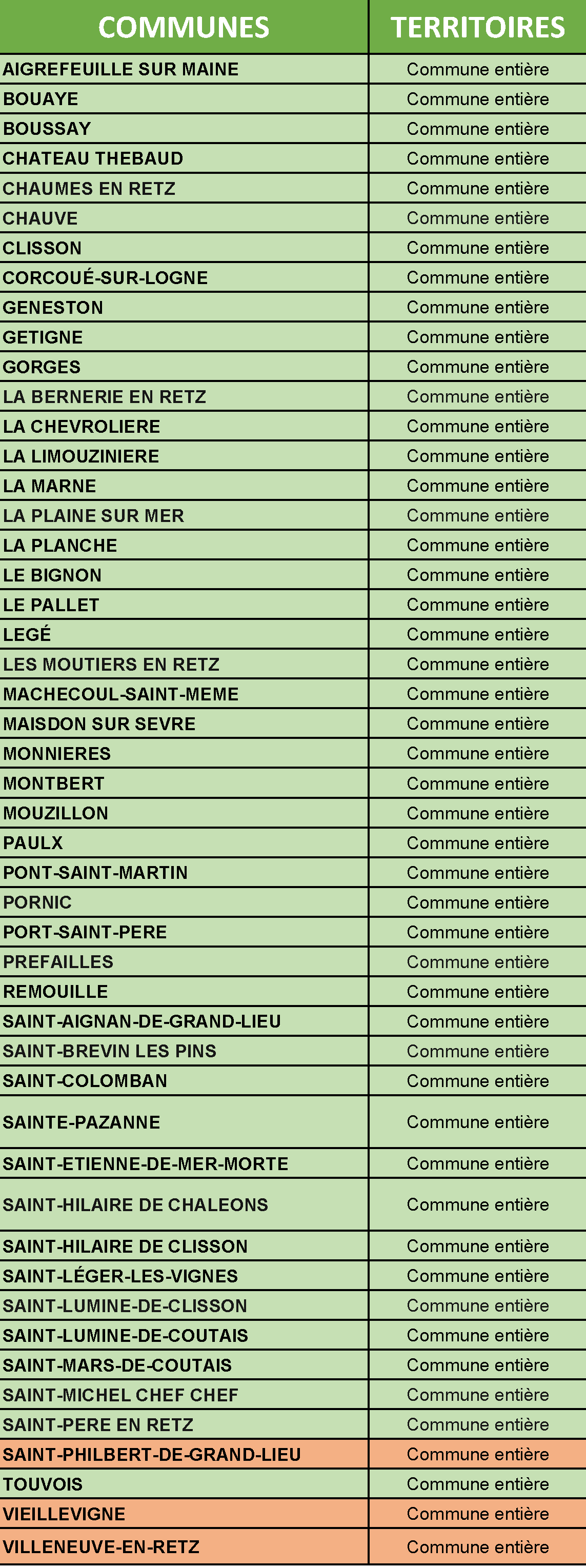The width and height of the screenshot is (586, 1568).
Task: Select the CHATEAU THEBAUD row name
Action: [93, 159]
